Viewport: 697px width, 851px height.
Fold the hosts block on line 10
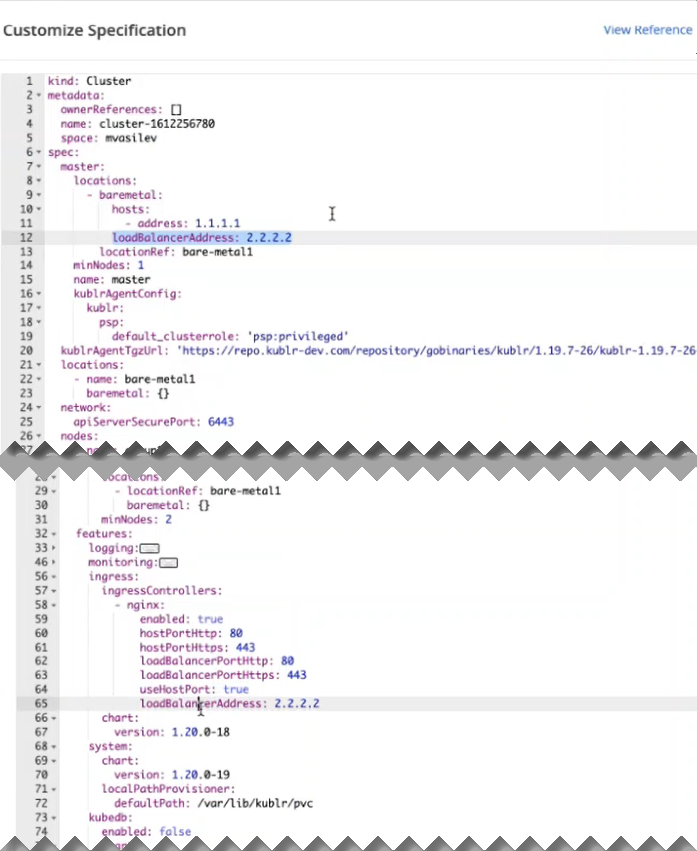39,209
